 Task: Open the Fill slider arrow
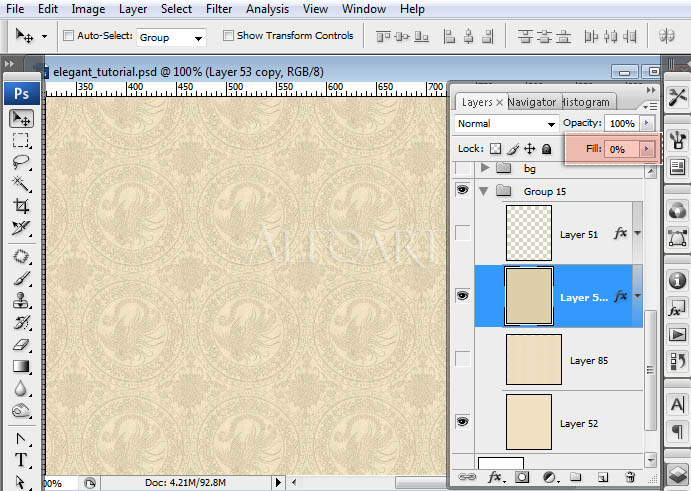pos(647,149)
